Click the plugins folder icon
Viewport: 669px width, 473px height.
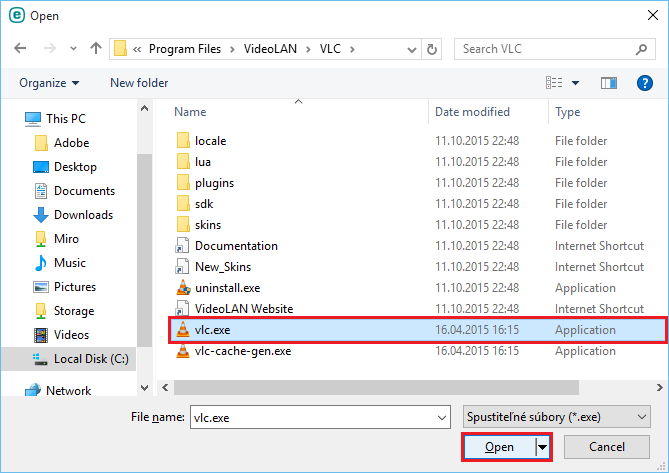click(183, 183)
